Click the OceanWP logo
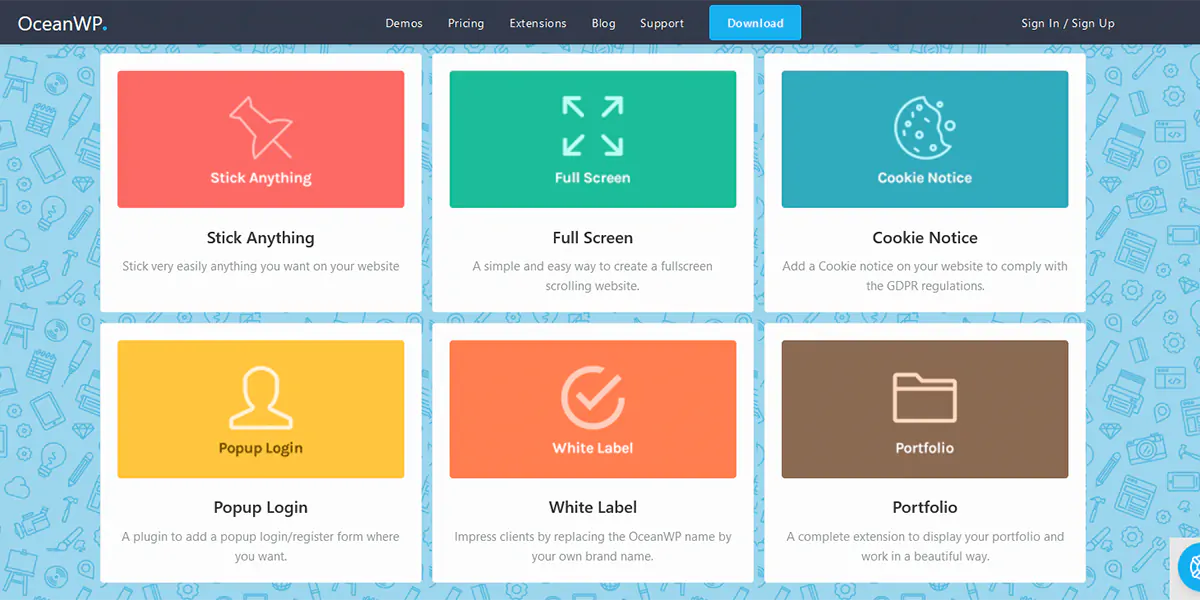This screenshot has height=600, width=1200. pyautogui.click(x=62, y=23)
